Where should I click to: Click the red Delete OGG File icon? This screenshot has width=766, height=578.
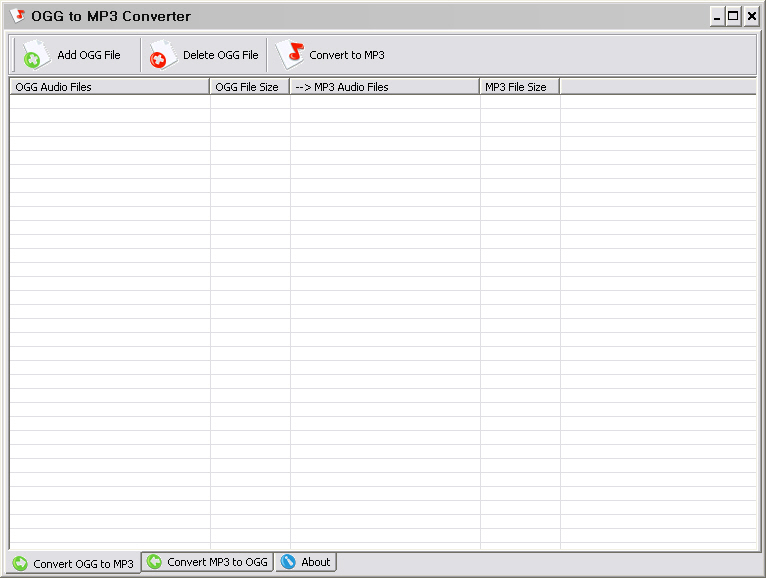coord(162,56)
